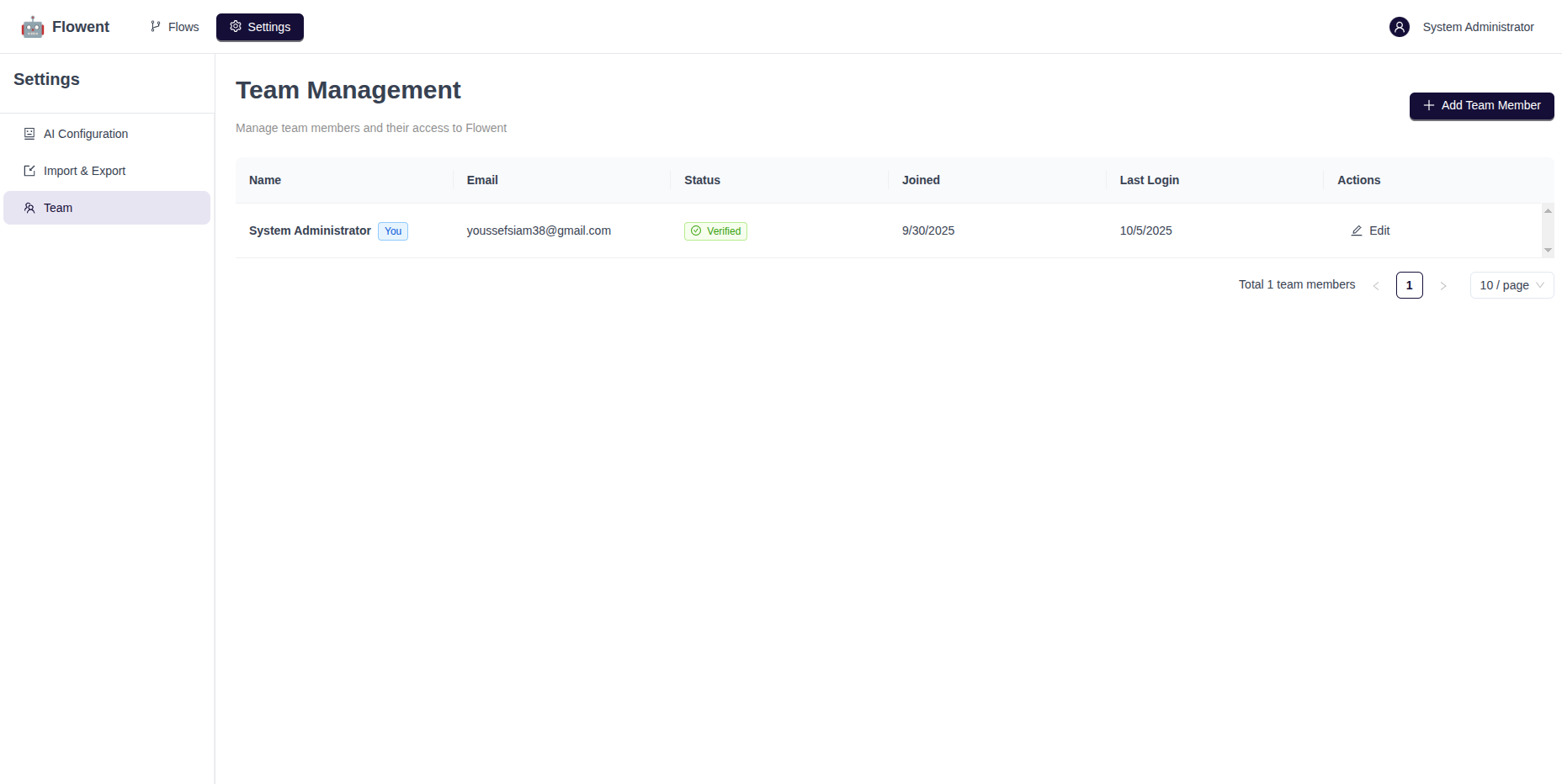Image resolution: width=1562 pixels, height=784 pixels.
Task: Go to previous page with left chevron
Action: coord(1376,286)
